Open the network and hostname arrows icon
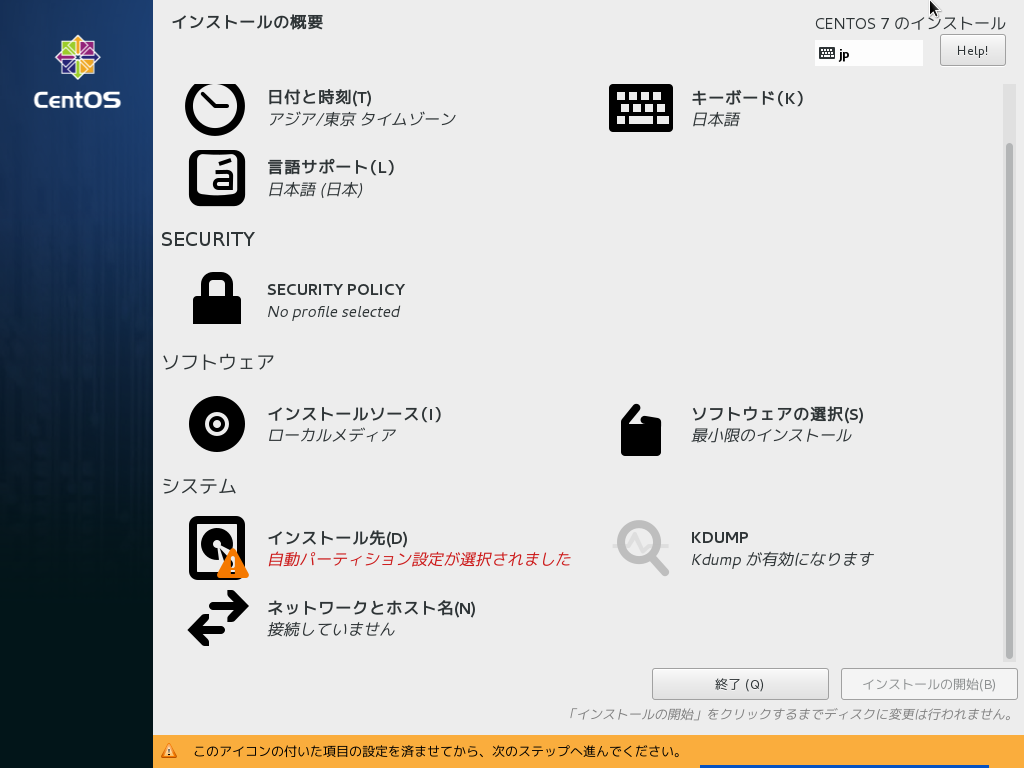 [x=218, y=618]
